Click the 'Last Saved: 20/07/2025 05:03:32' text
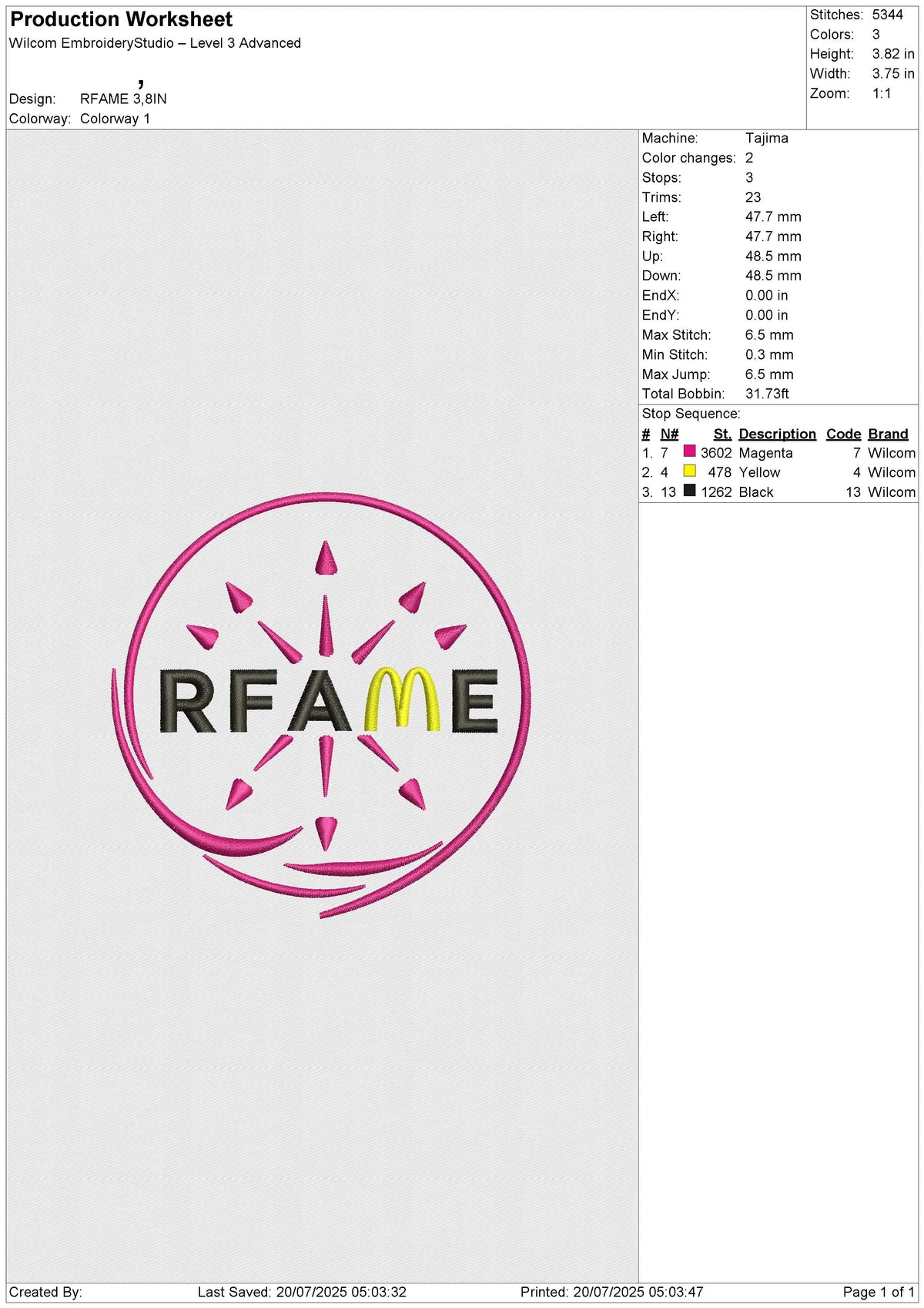Viewport: 924px width, 1308px height. [302, 1292]
